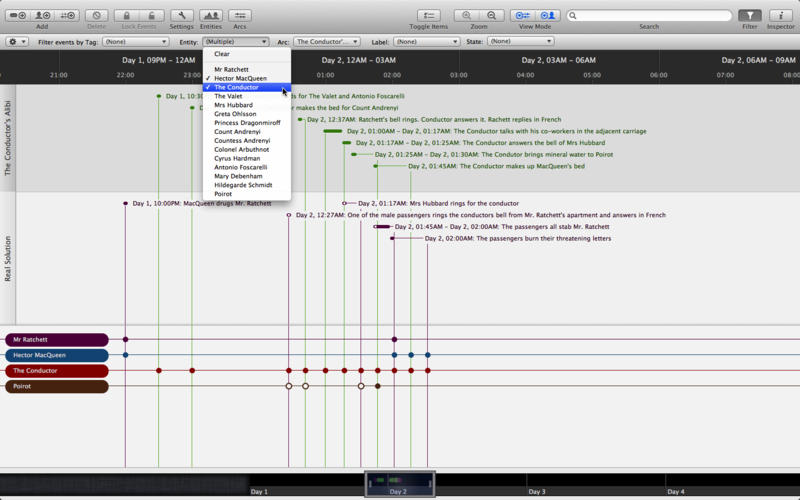Check Poirot in the entity list
The height and width of the screenshot is (500, 800).
click(x=222, y=194)
